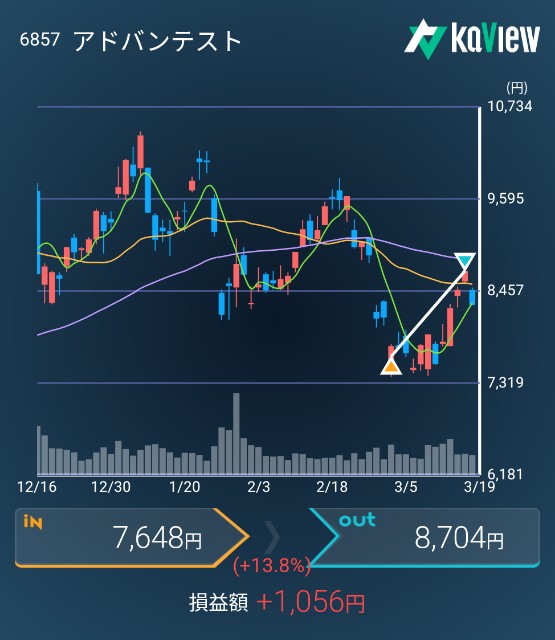Click the 6,181 price axis label
This screenshot has height=640, width=555.
pos(506,474)
